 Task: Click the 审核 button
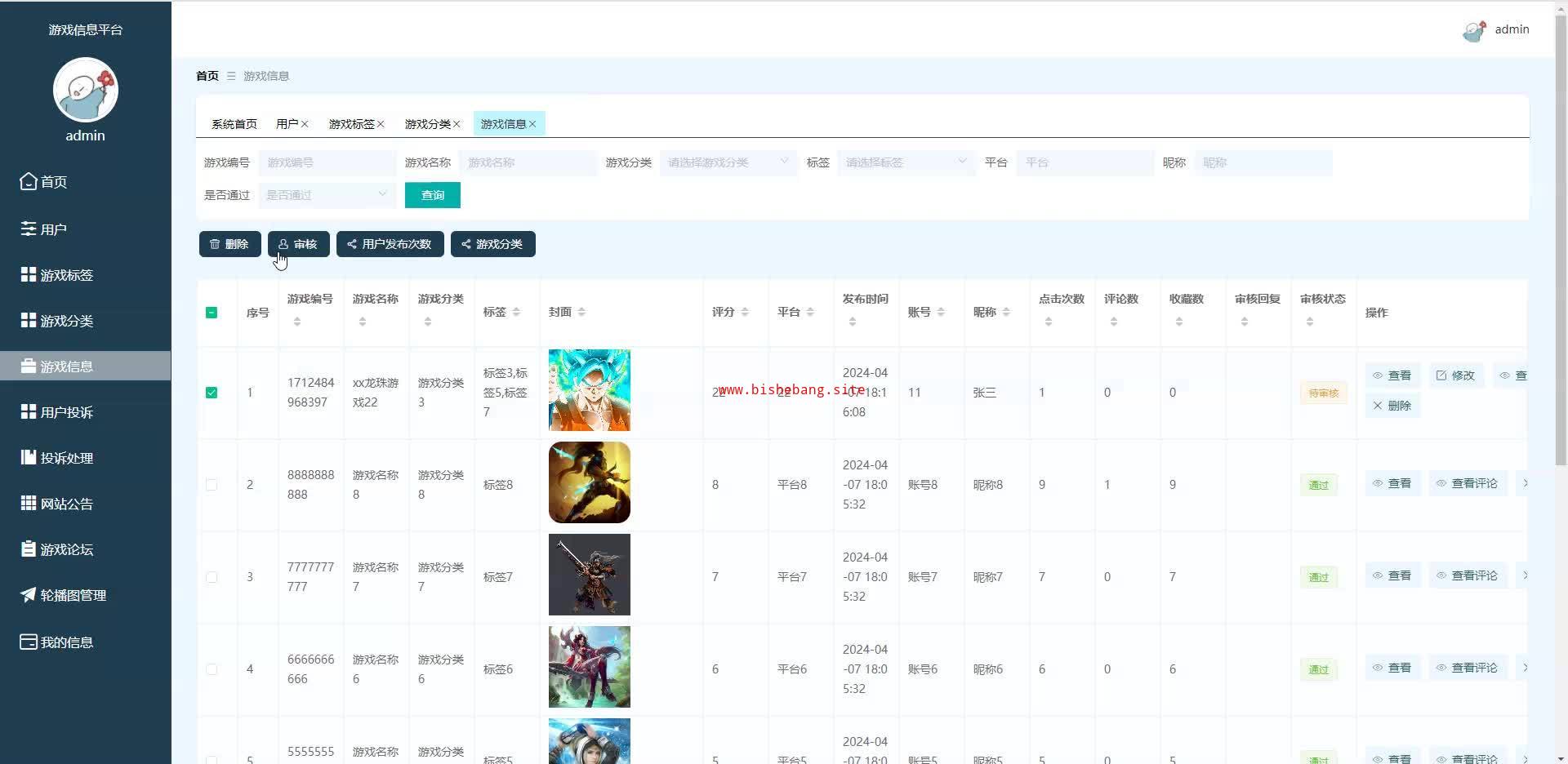click(298, 244)
